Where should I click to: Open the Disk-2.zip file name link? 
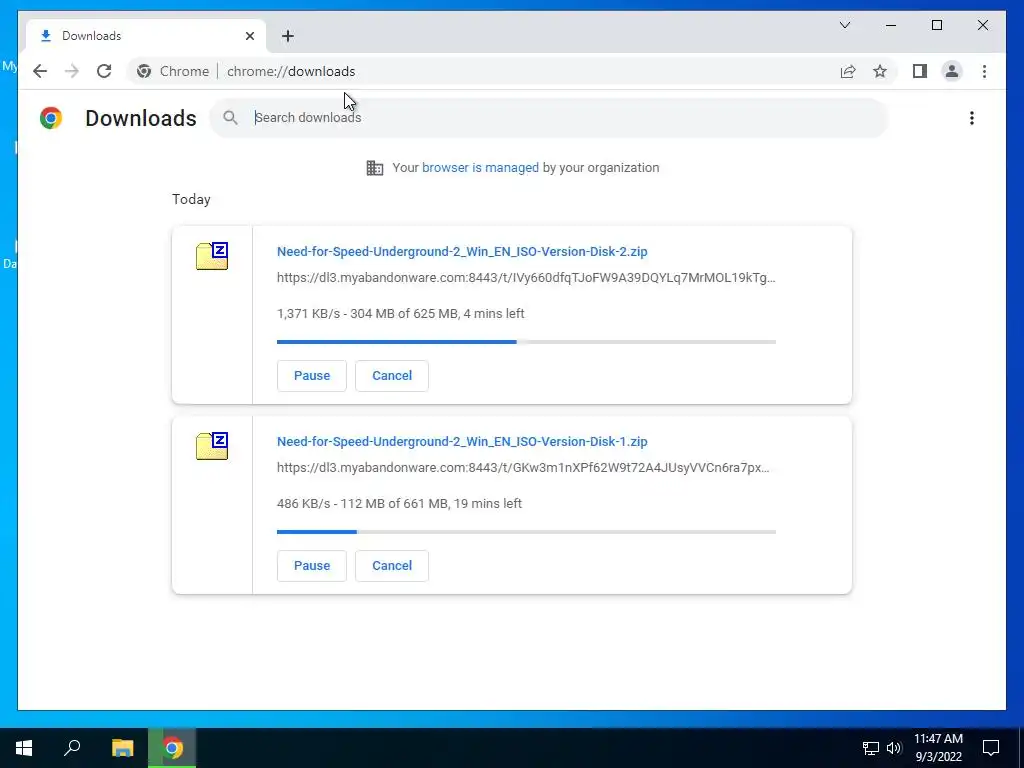coord(462,251)
